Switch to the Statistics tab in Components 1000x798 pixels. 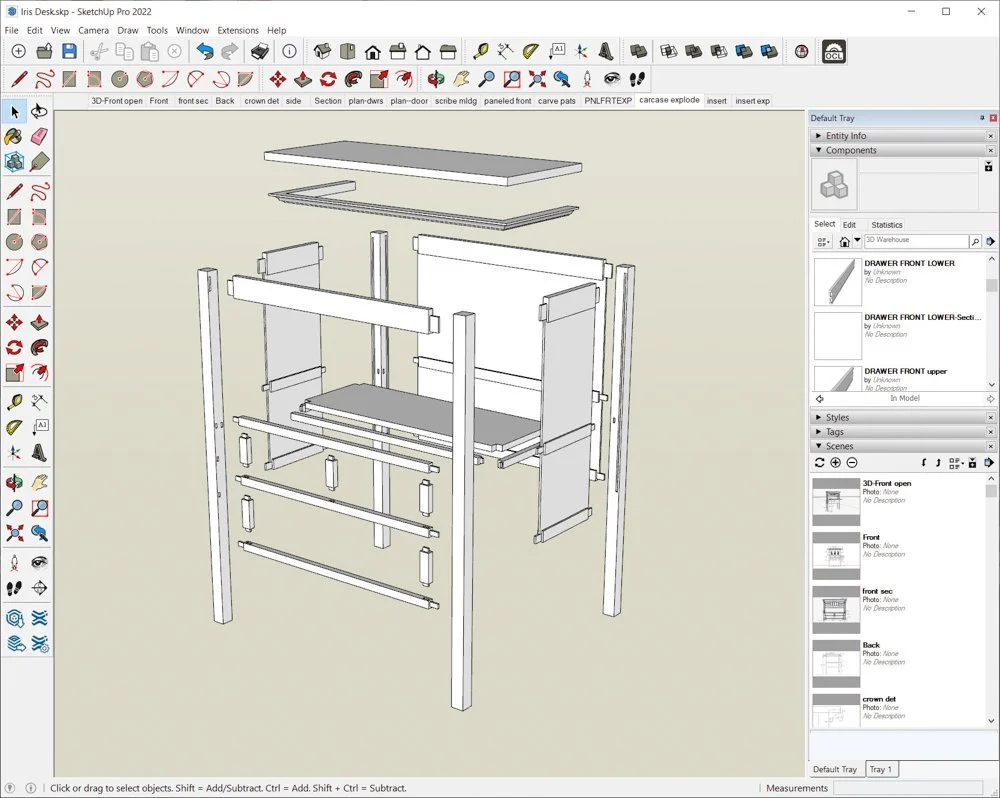[890, 225]
